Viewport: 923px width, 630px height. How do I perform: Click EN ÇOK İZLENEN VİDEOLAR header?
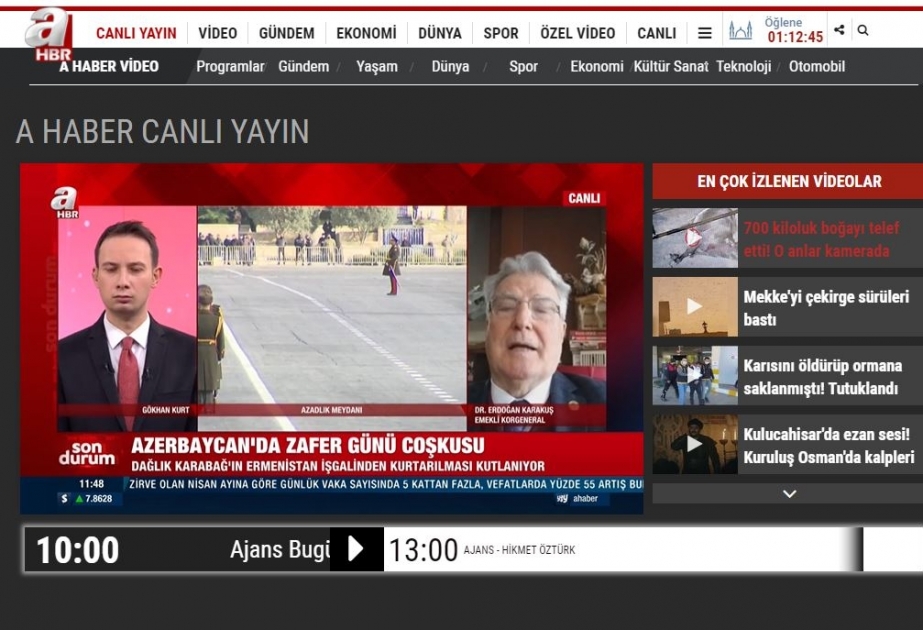[x=789, y=181]
